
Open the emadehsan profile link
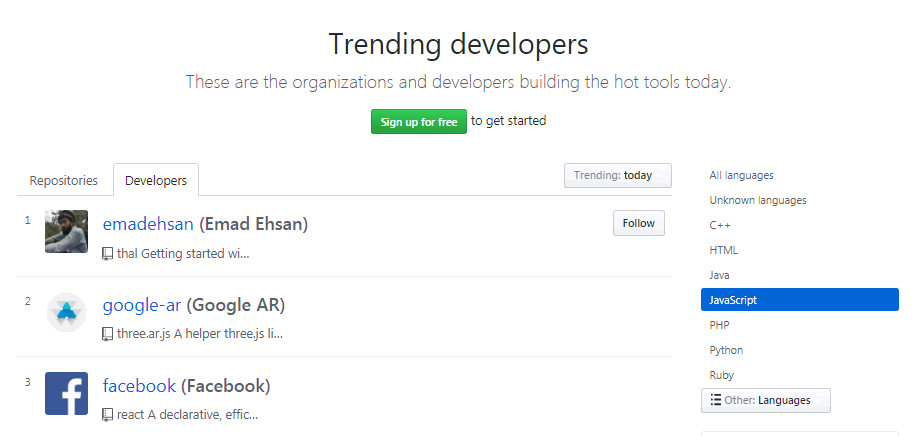pos(148,225)
